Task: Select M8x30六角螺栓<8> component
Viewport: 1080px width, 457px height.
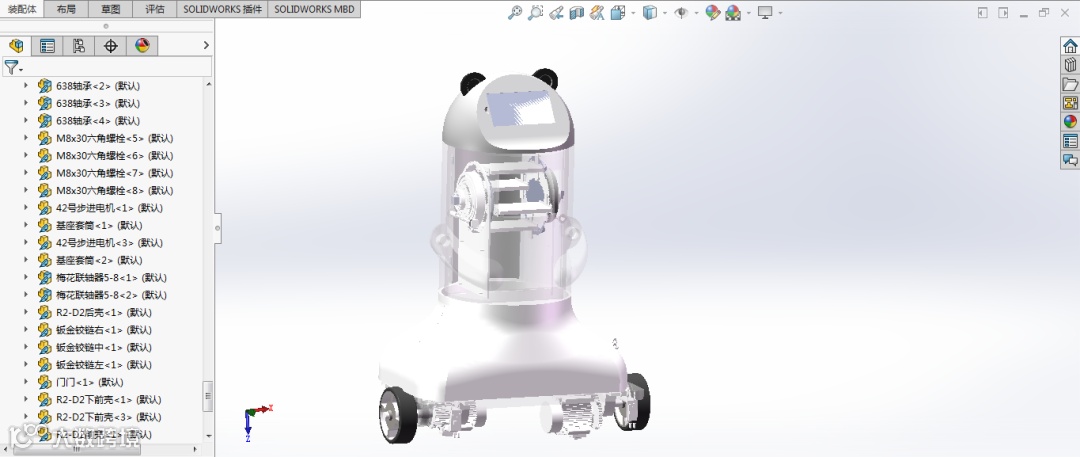Action: point(114,190)
